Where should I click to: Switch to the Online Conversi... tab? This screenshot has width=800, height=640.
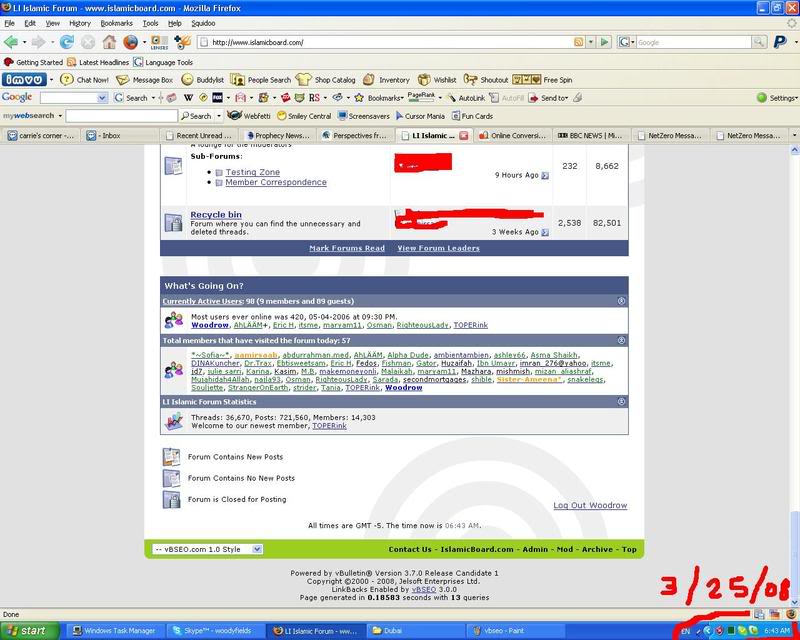tap(513, 135)
